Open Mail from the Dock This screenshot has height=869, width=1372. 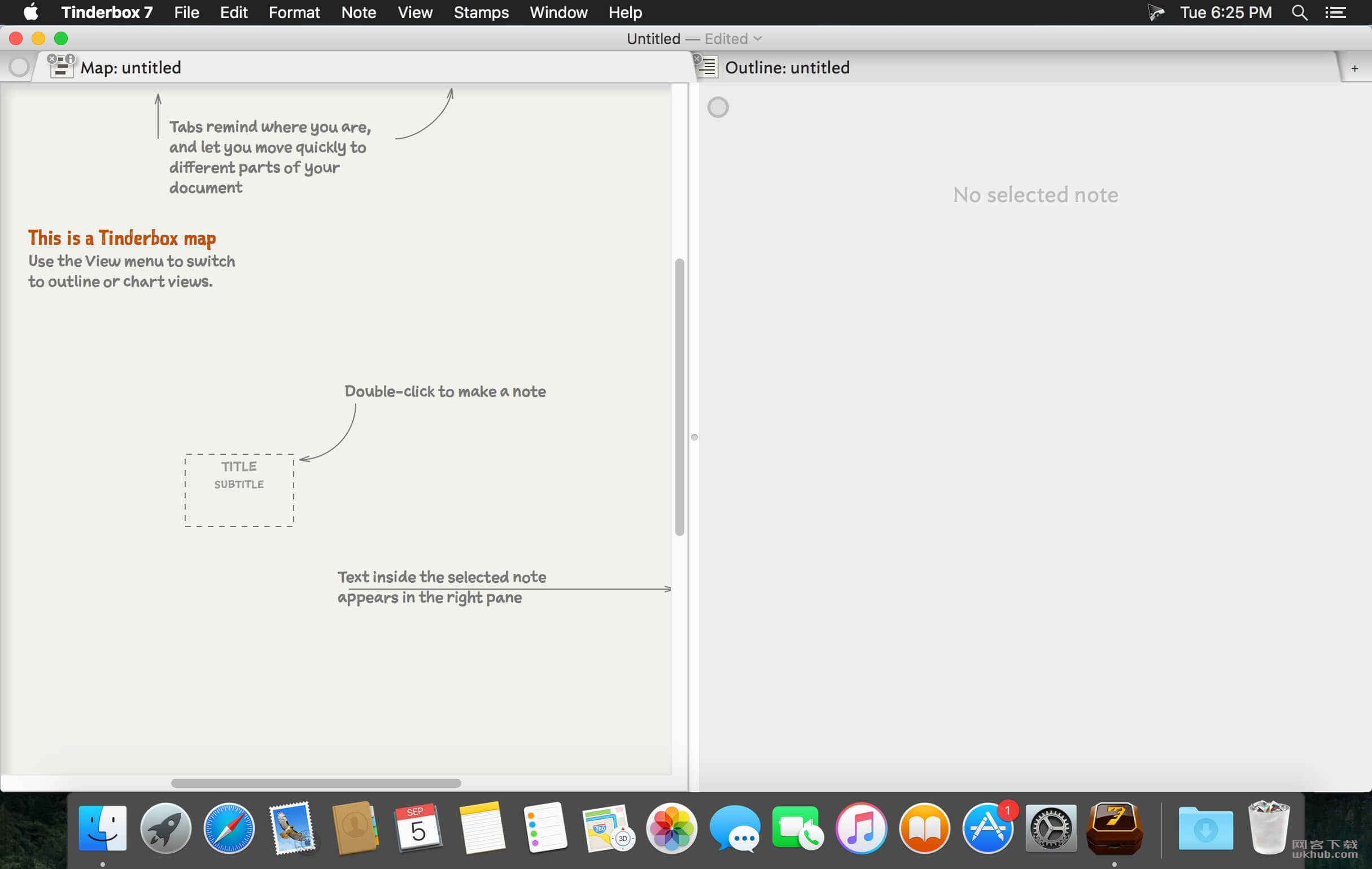pos(292,828)
